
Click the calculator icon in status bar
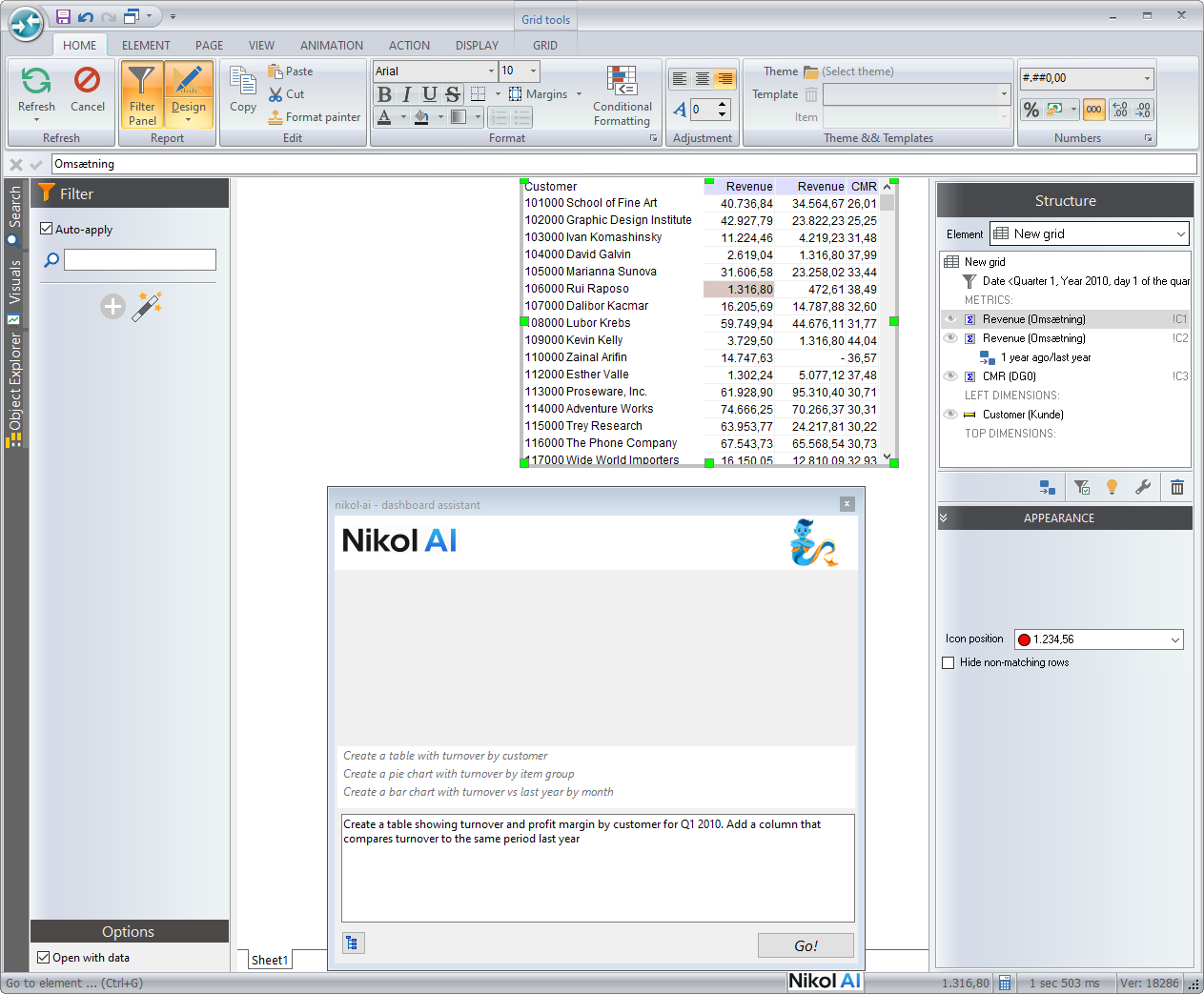1005,984
